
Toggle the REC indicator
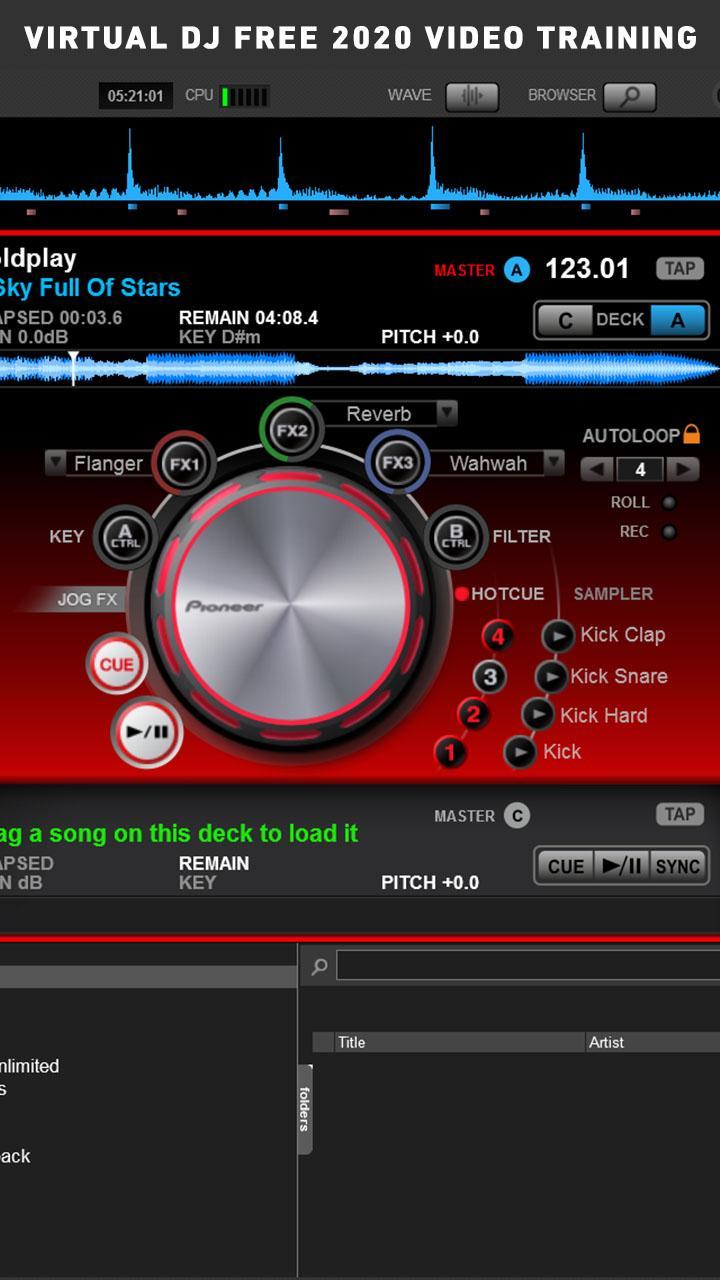(x=669, y=532)
